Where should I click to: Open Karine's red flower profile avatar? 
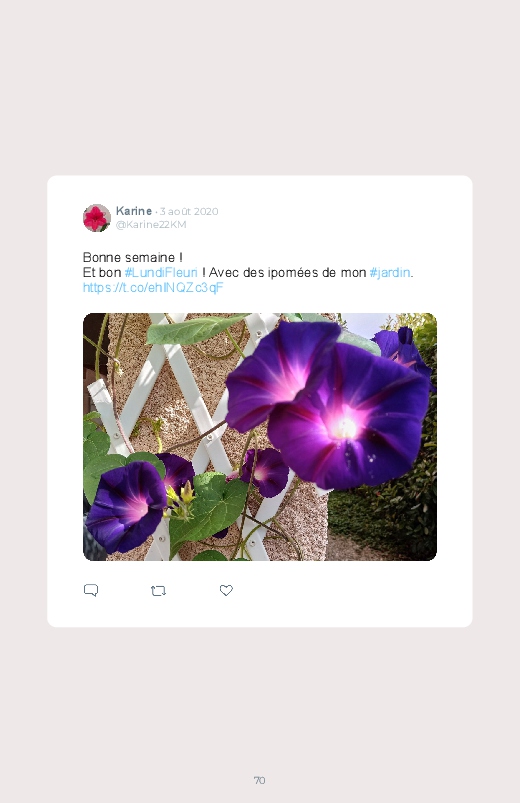[97, 218]
